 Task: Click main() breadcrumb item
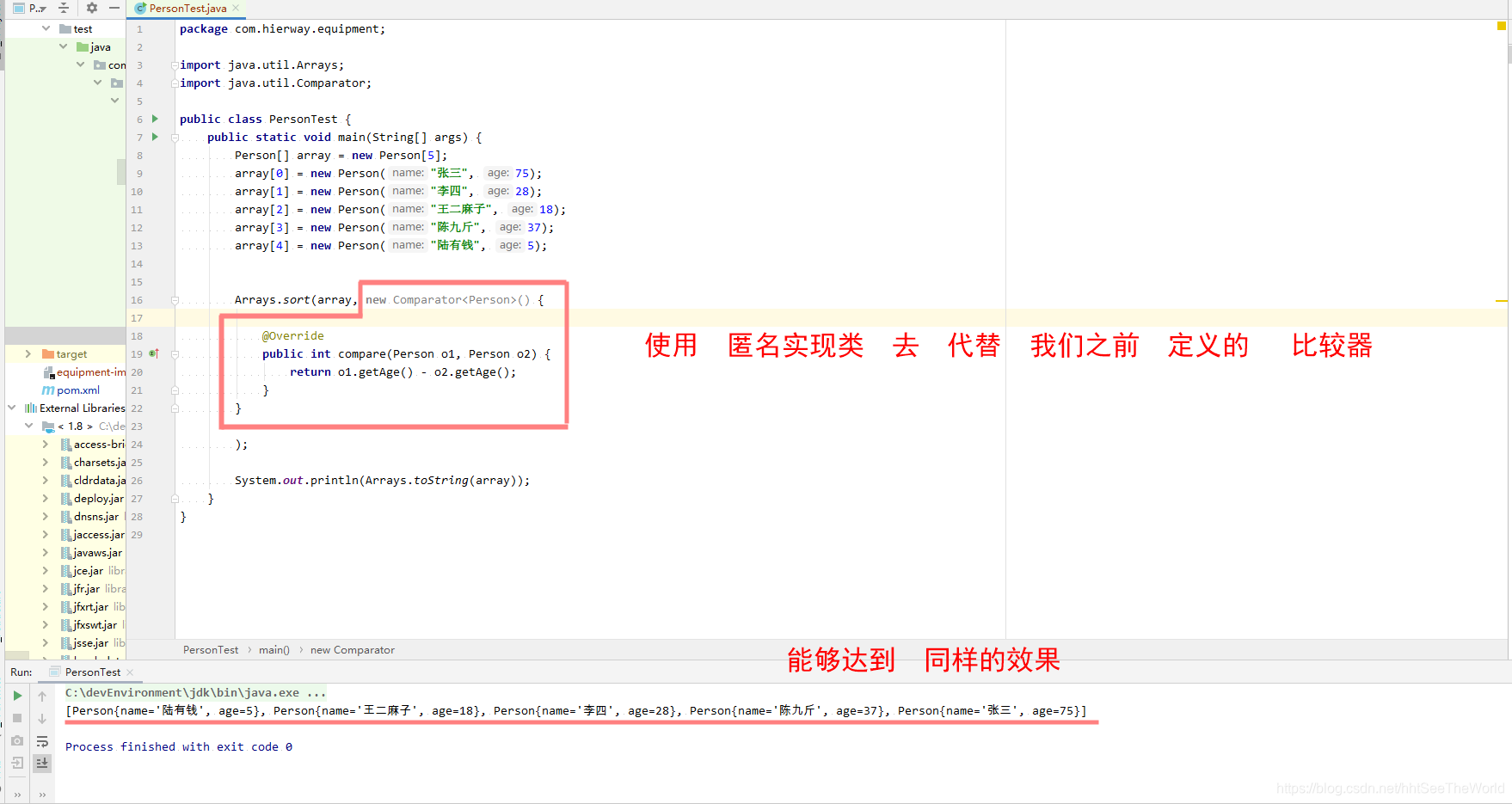tap(274, 650)
